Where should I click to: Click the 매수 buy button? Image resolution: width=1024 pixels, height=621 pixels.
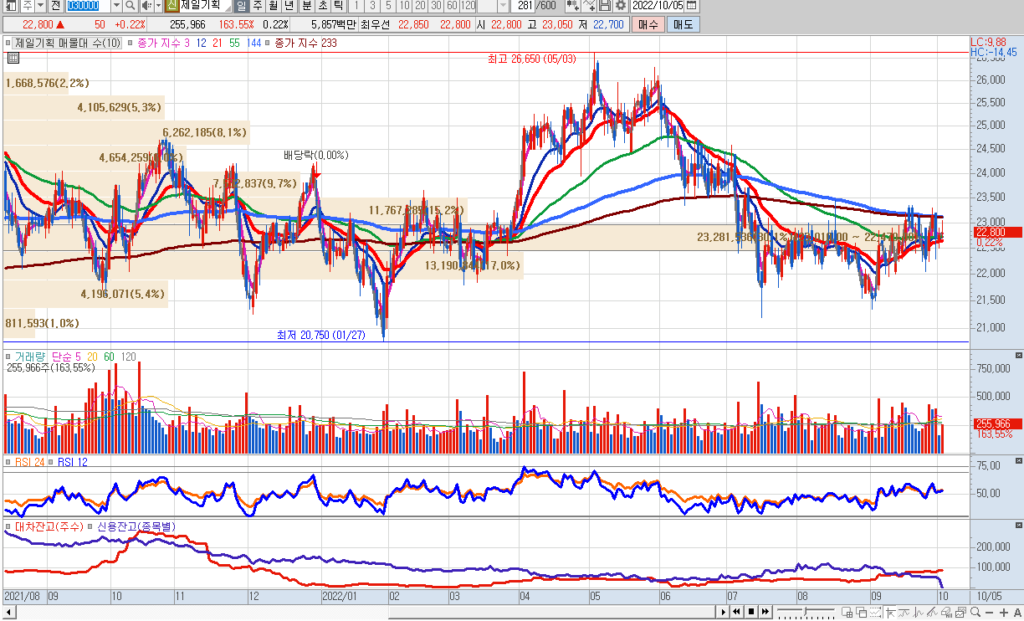point(648,23)
